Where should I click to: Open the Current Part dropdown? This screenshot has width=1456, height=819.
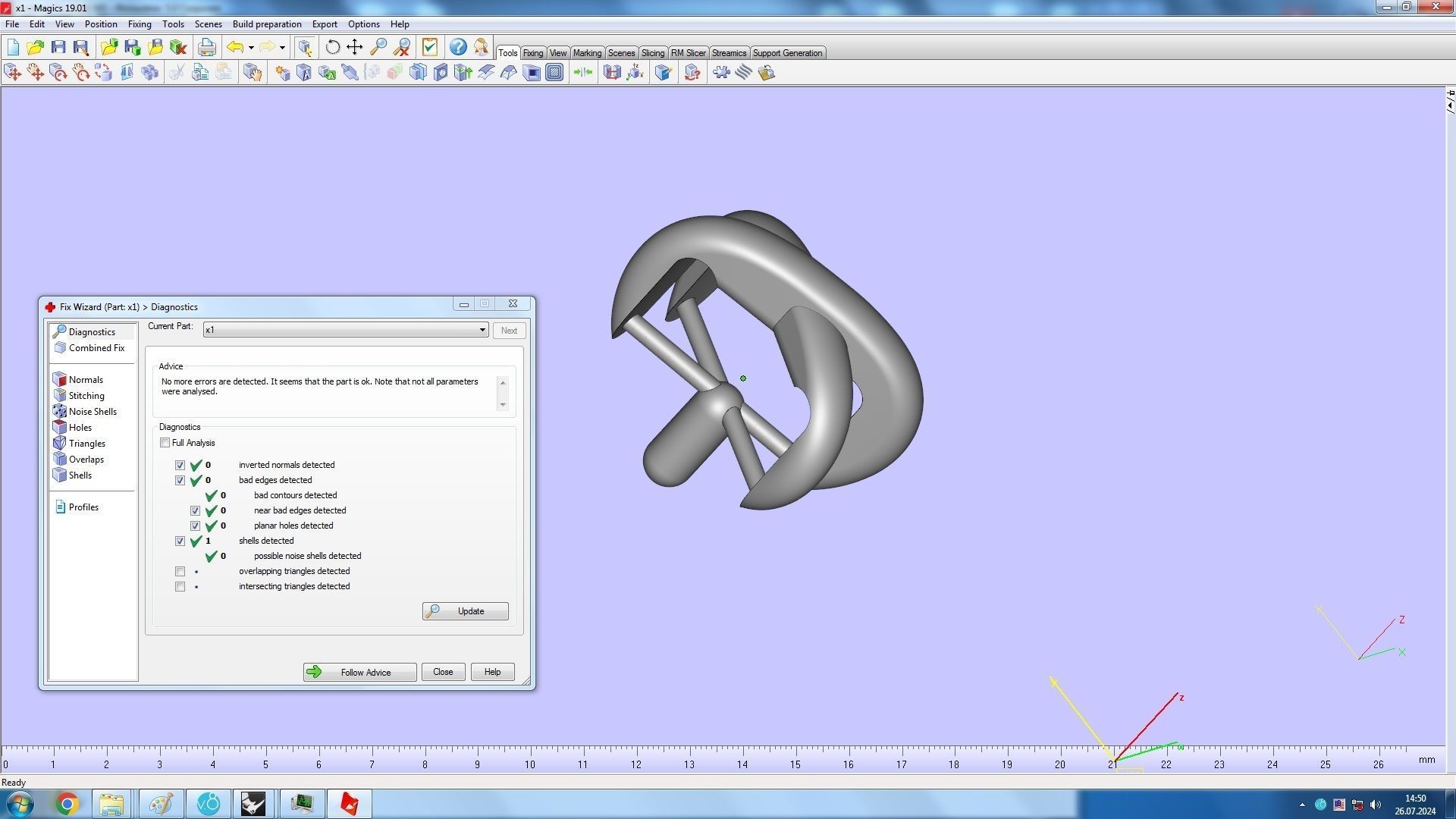click(482, 330)
